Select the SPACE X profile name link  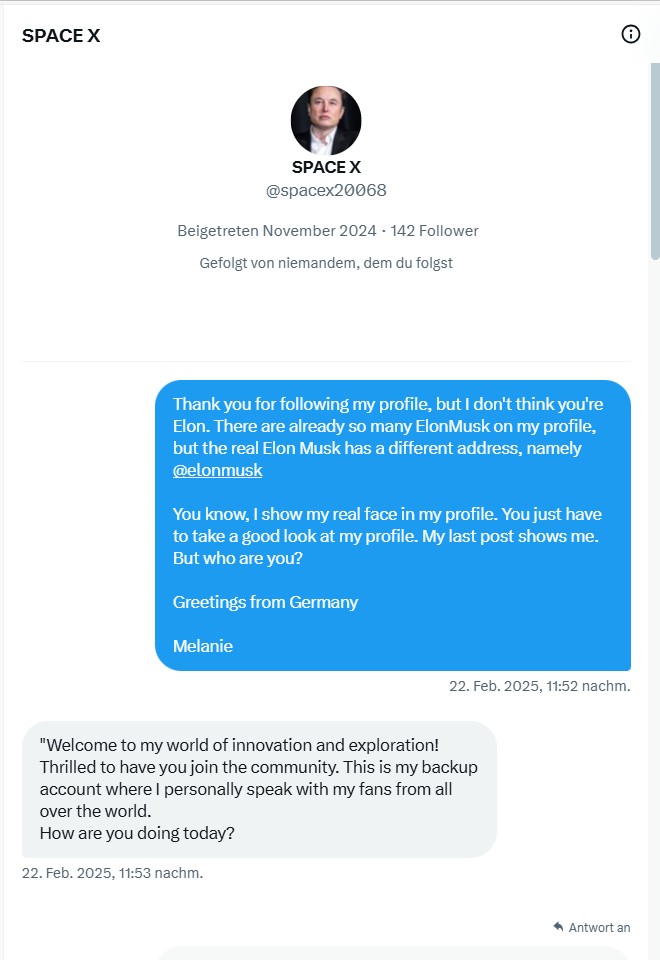325,166
